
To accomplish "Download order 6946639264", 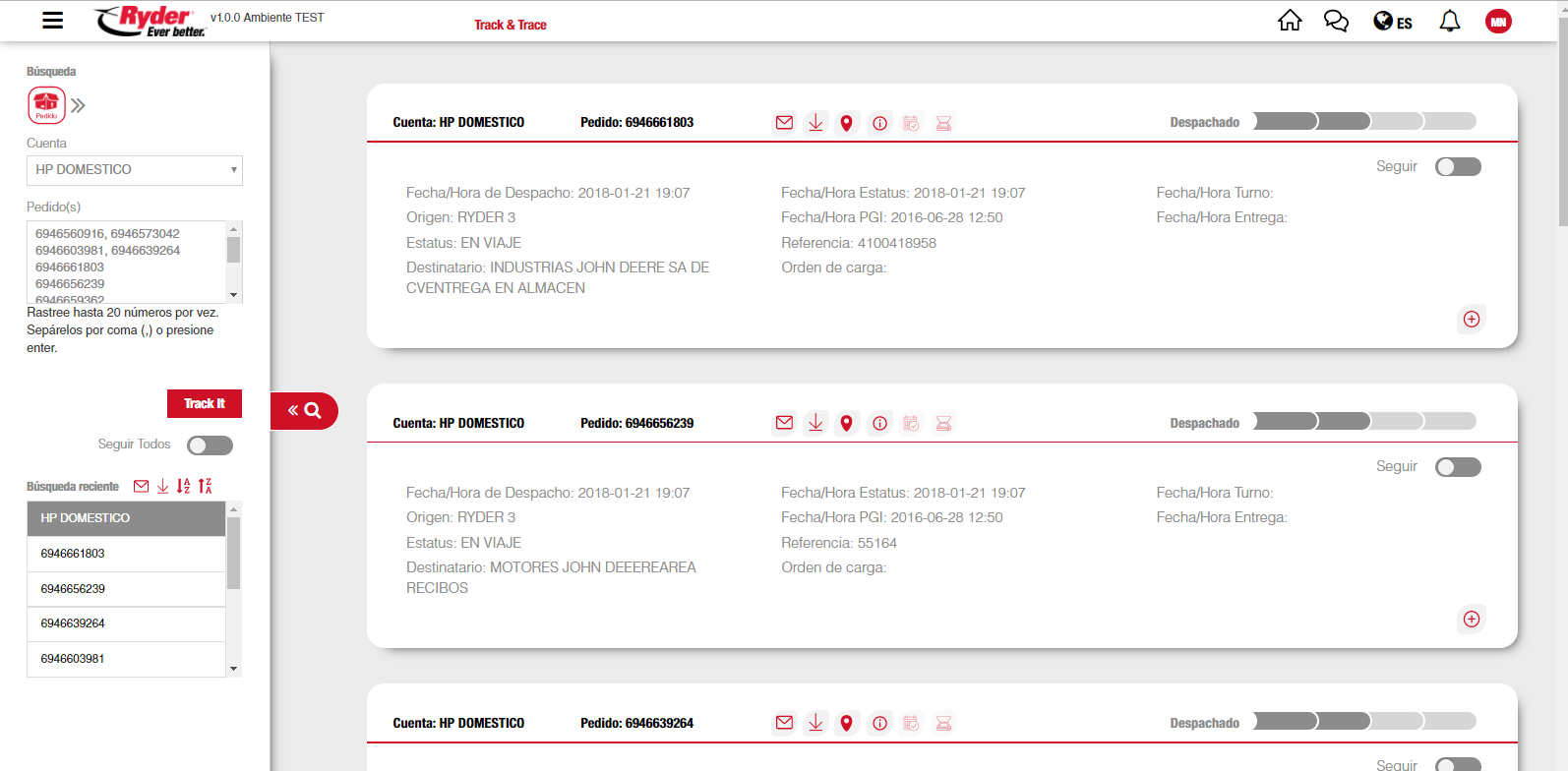I will pyautogui.click(x=815, y=723).
